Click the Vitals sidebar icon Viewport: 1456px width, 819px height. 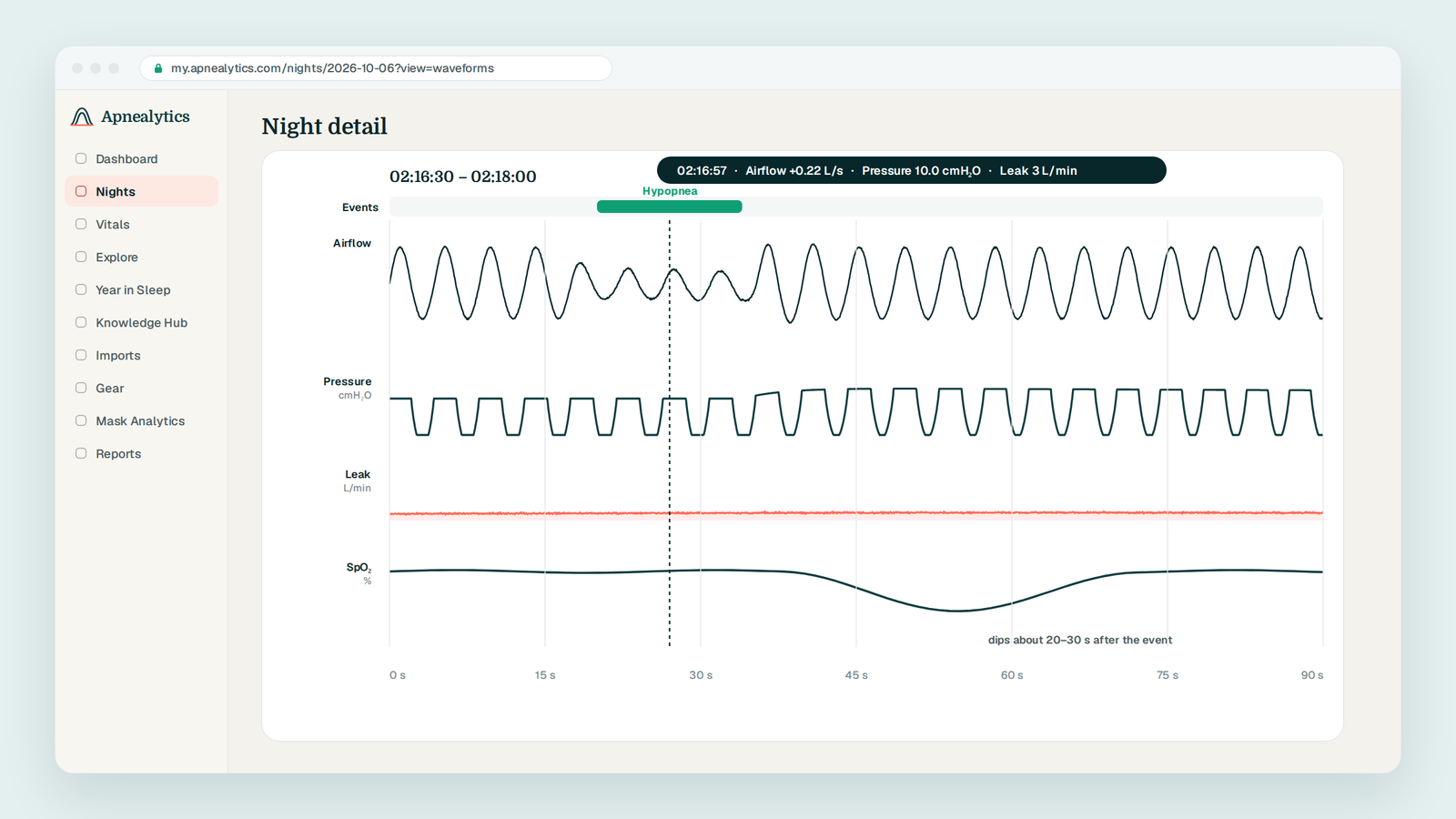81,224
